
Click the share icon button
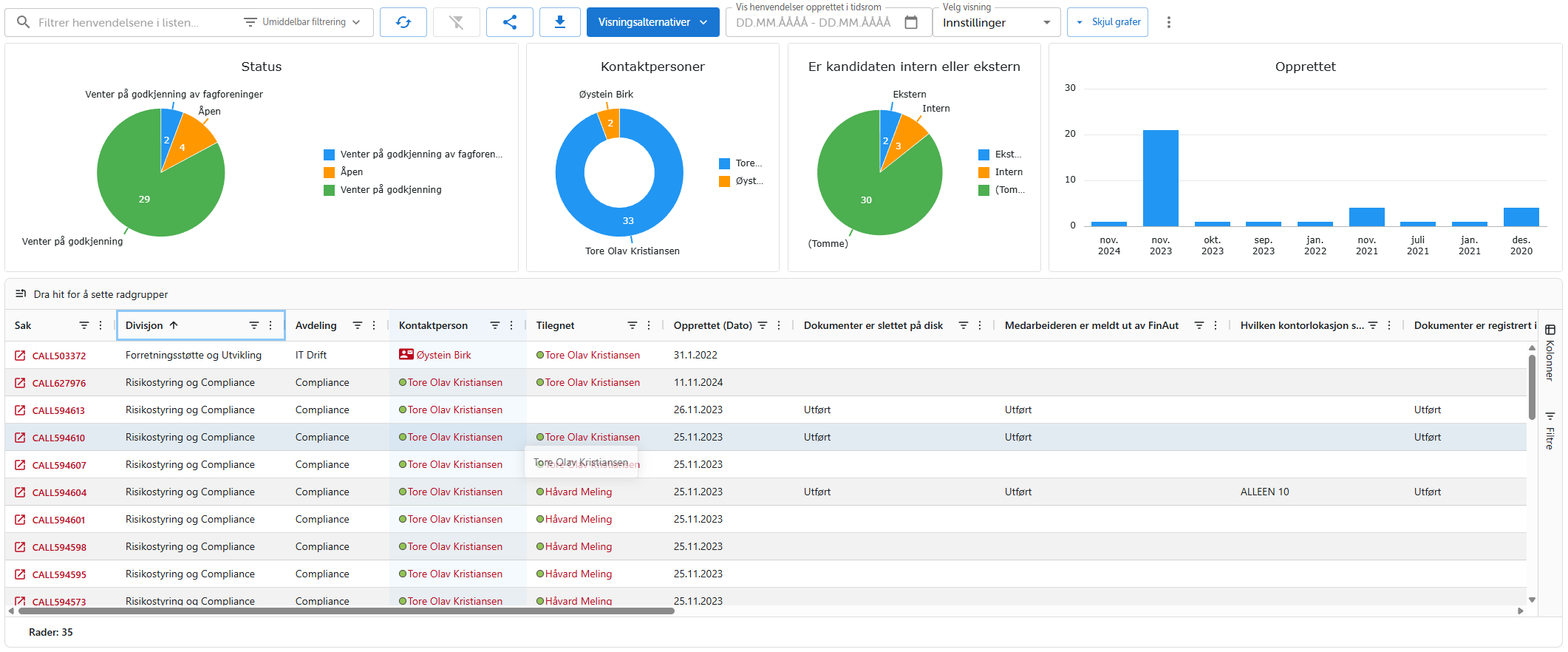click(x=509, y=22)
